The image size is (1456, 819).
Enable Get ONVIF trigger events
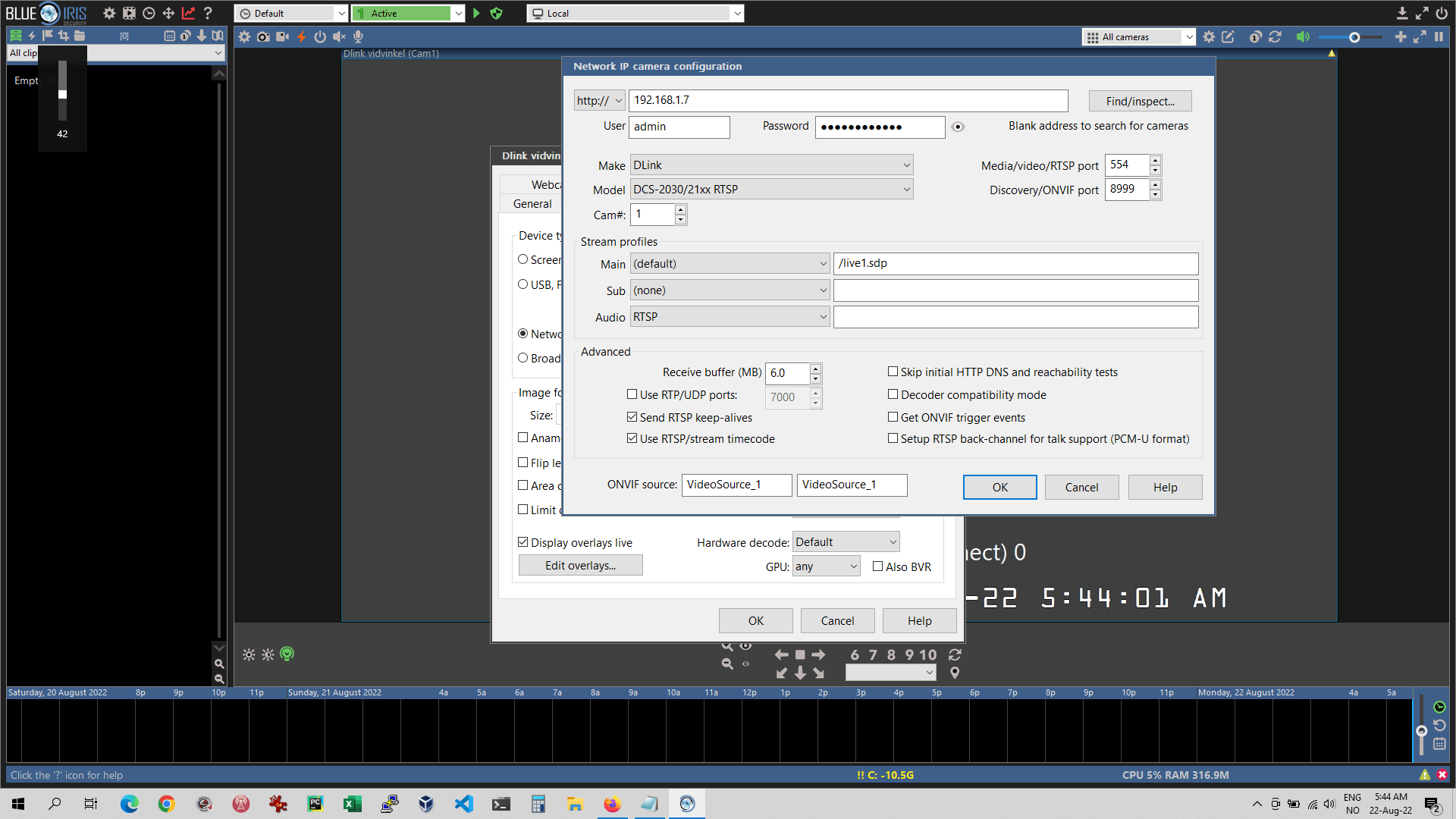[x=893, y=417]
